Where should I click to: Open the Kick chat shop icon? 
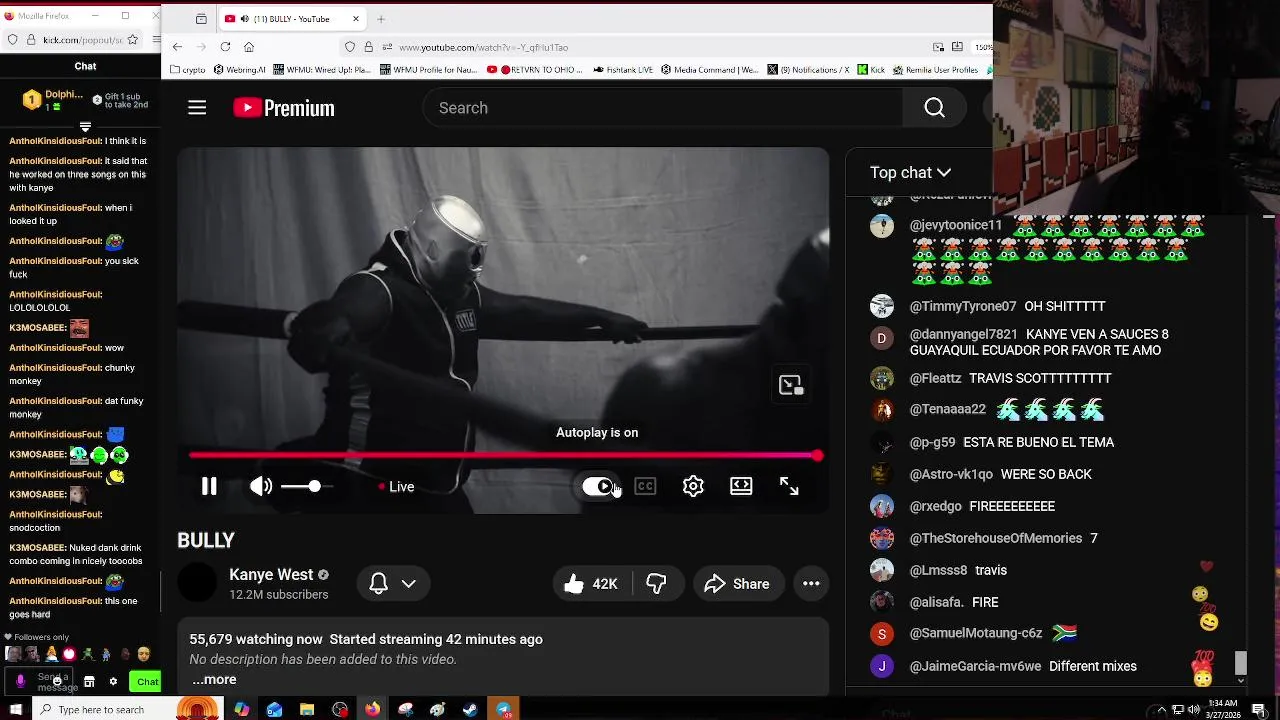coord(89,682)
